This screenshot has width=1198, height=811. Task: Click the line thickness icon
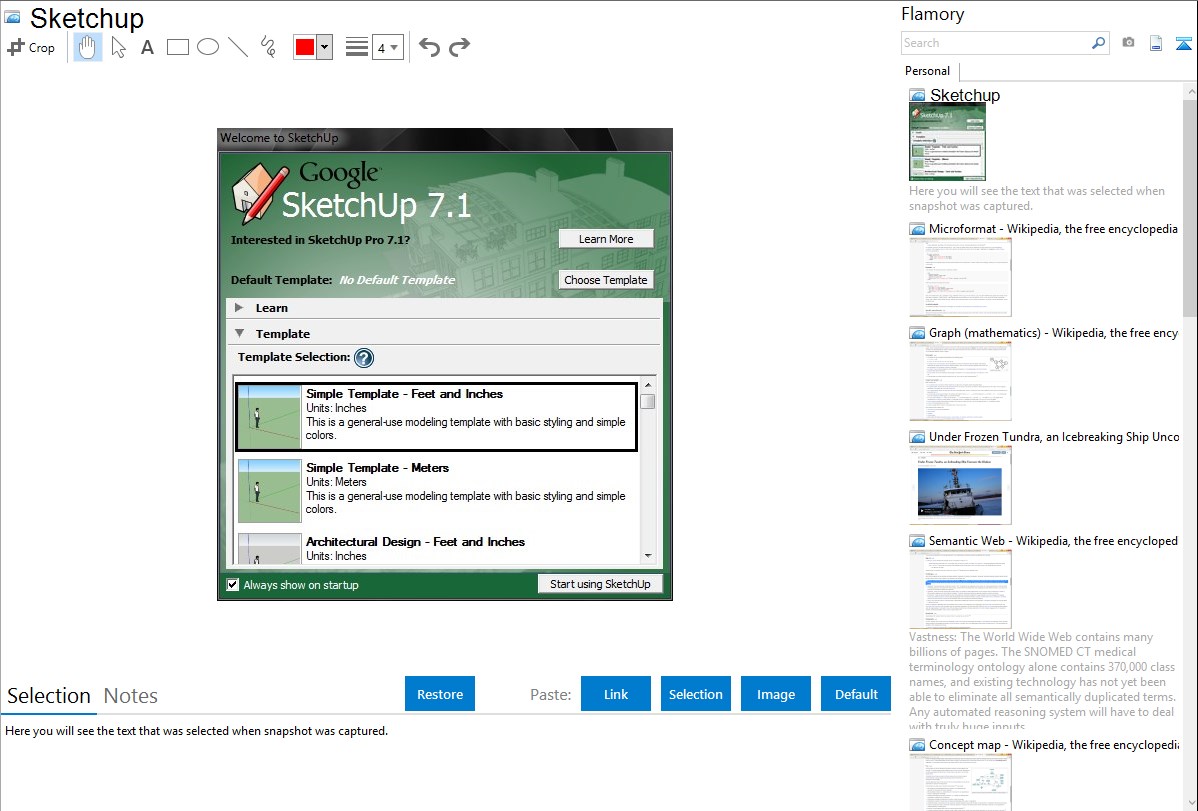(x=356, y=47)
